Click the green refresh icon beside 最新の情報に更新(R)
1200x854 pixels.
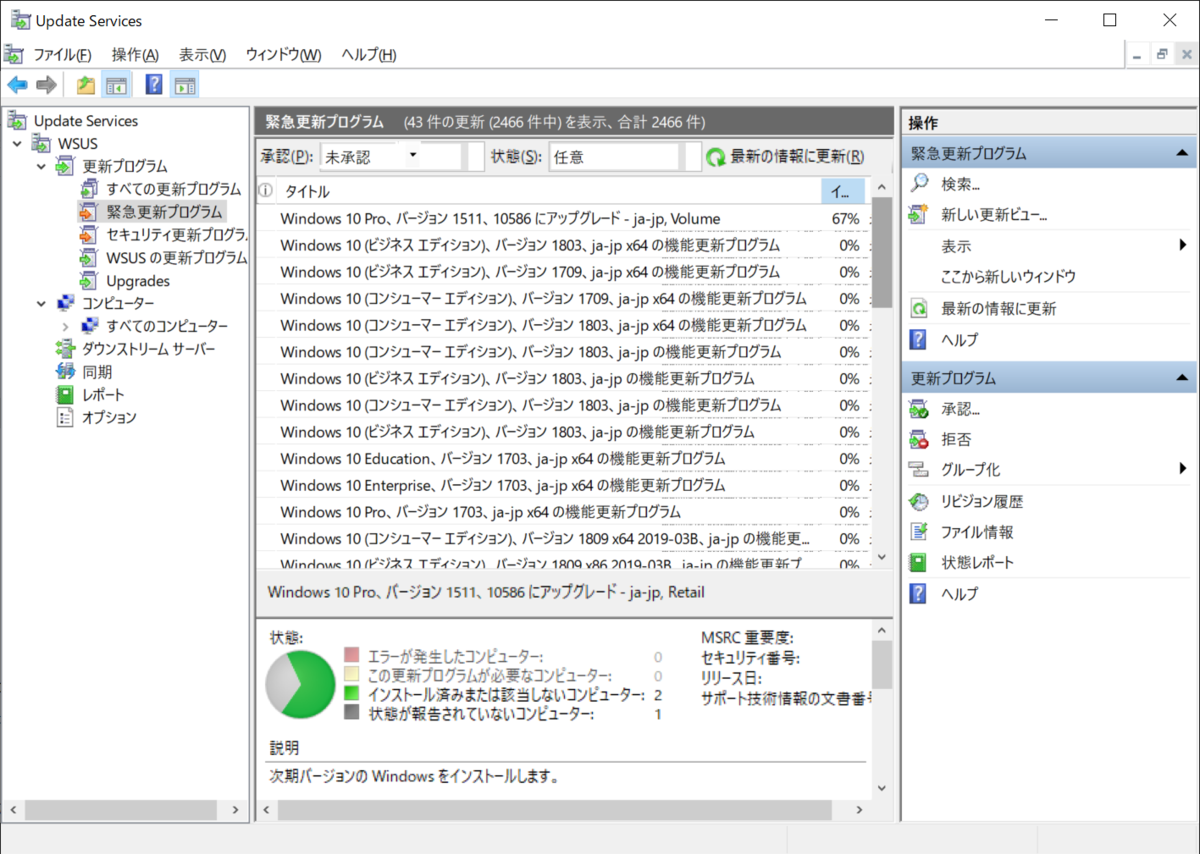pyautogui.click(x=716, y=157)
